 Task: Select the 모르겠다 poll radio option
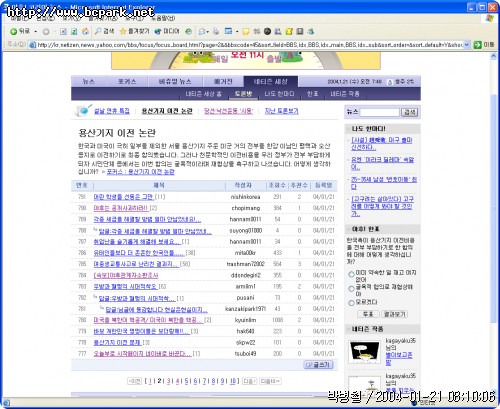pos(351,303)
